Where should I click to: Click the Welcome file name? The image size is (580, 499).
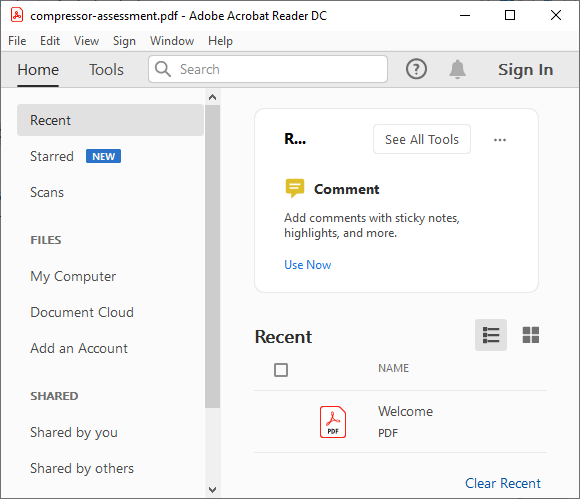[405, 411]
